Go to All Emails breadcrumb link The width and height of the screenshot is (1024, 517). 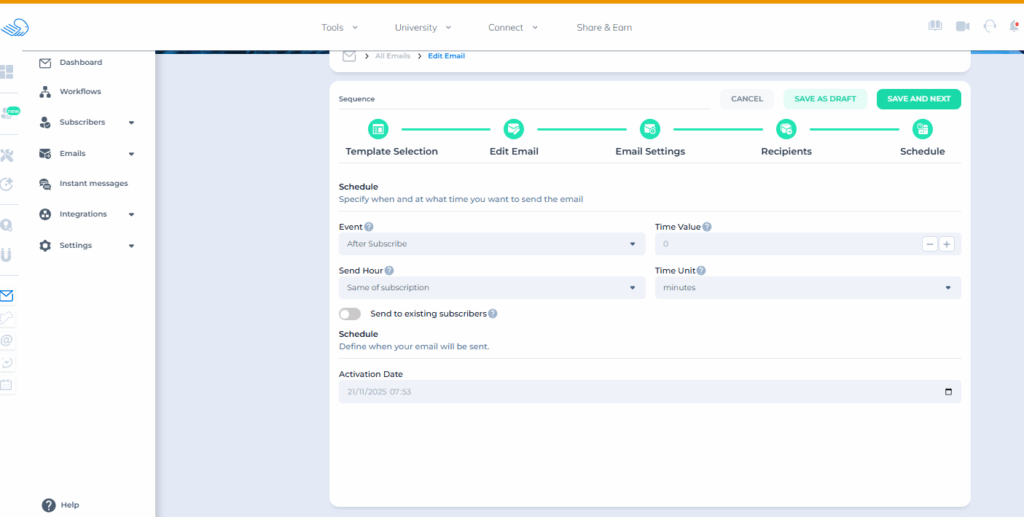392,56
